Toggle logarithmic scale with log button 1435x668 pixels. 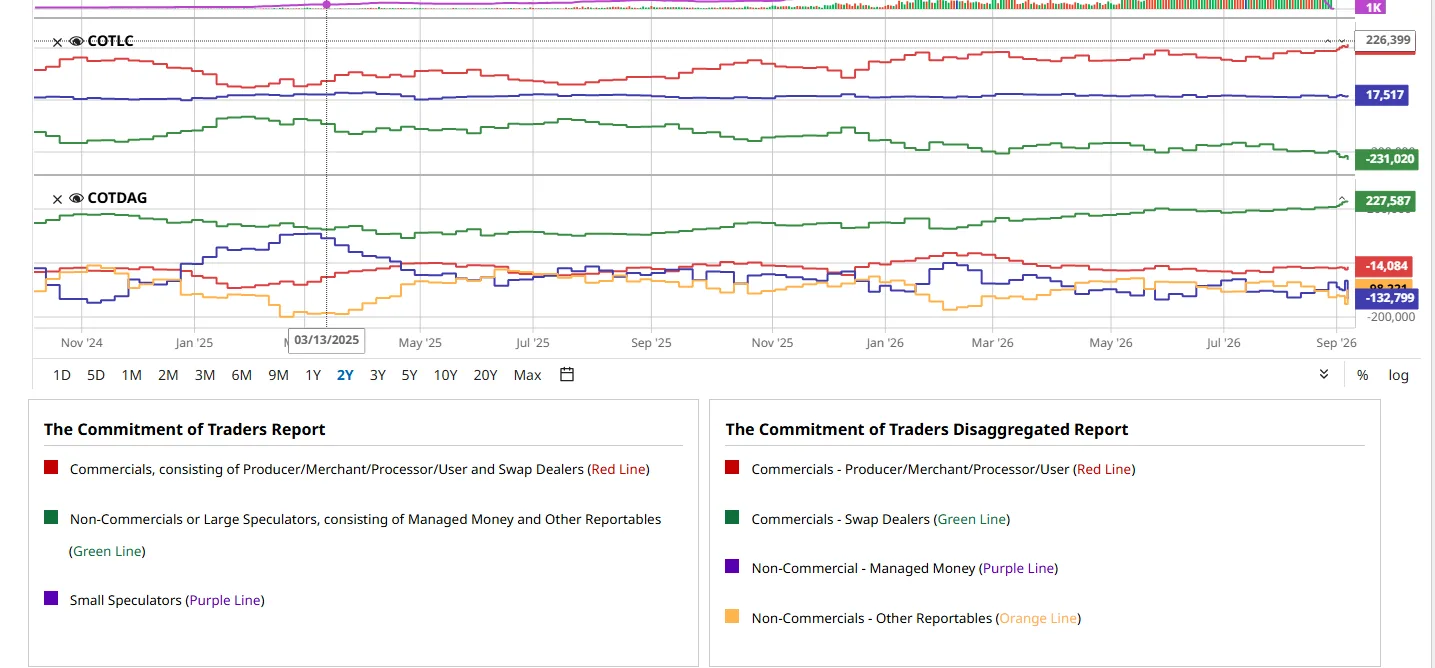tap(1398, 376)
